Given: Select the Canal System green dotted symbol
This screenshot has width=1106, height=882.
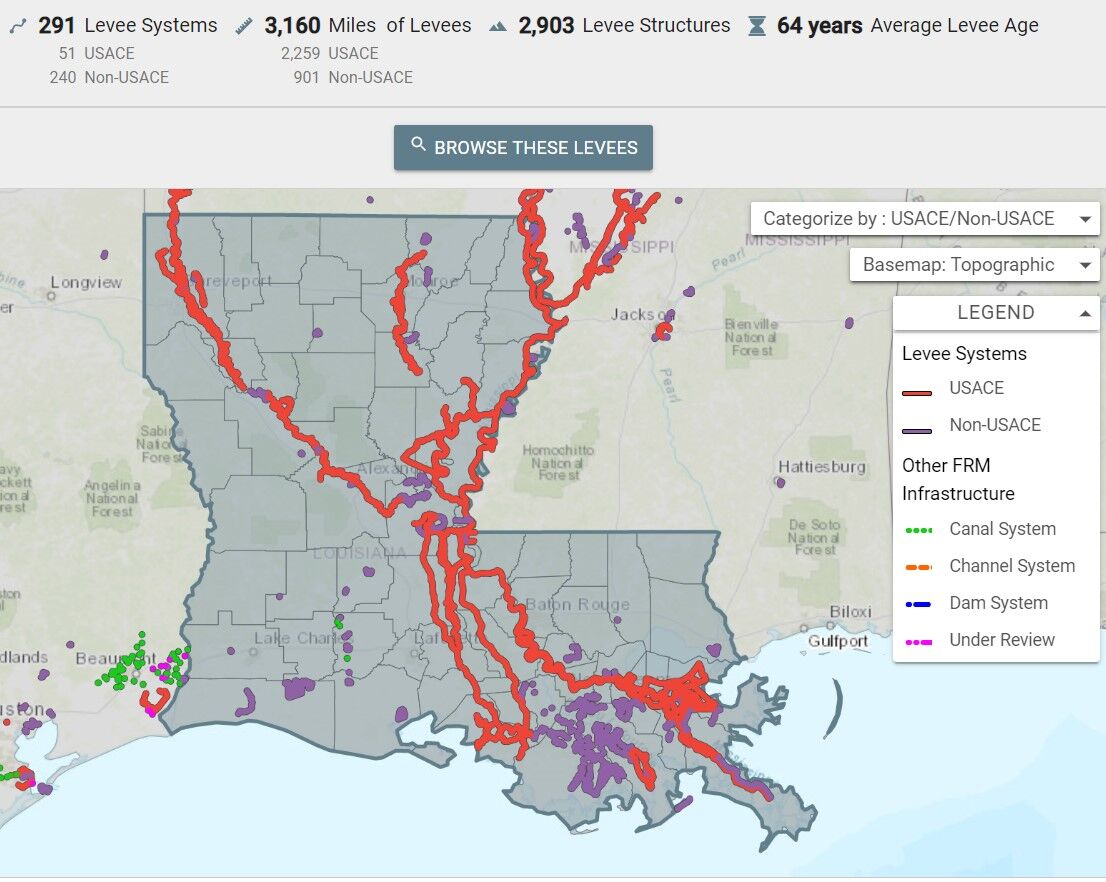Looking at the screenshot, I should tap(919, 529).
